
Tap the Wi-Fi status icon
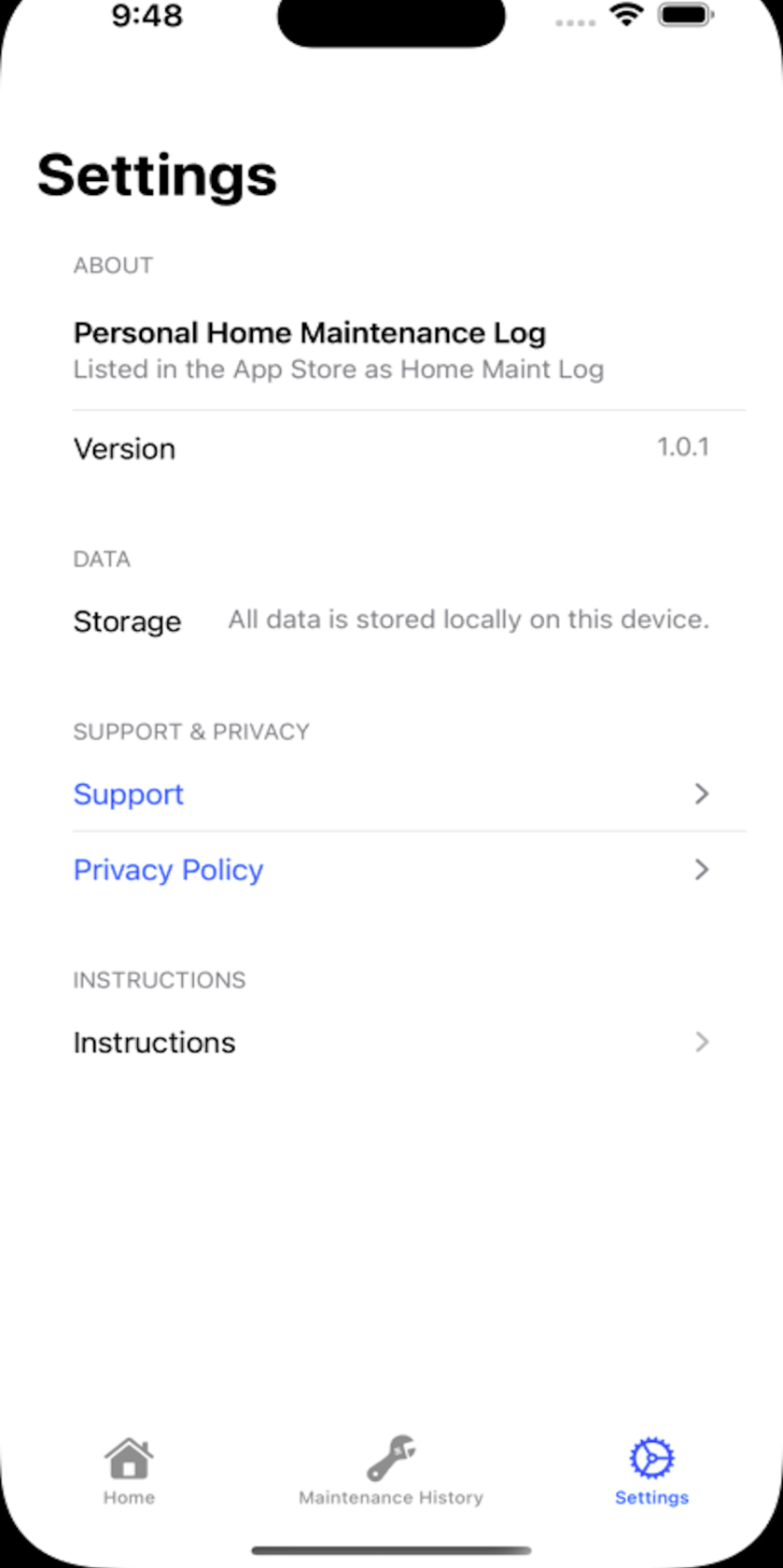[625, 16]
